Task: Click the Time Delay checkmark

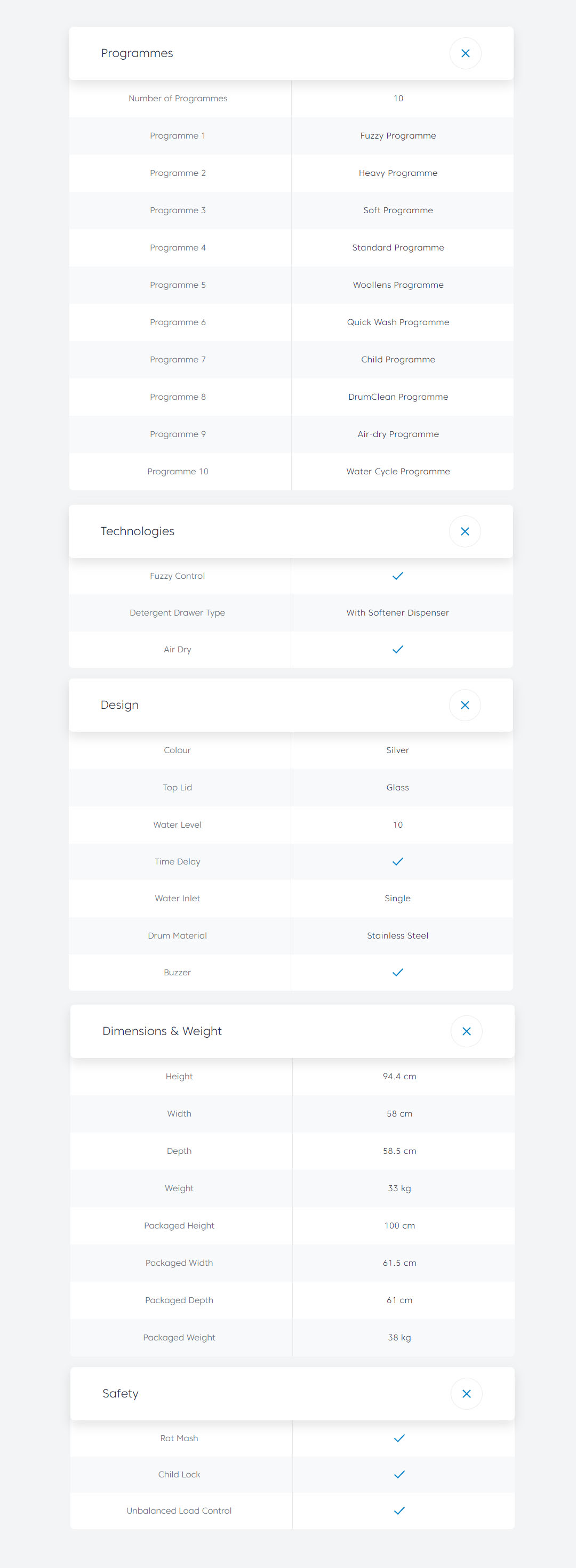Action: (397, 861)
